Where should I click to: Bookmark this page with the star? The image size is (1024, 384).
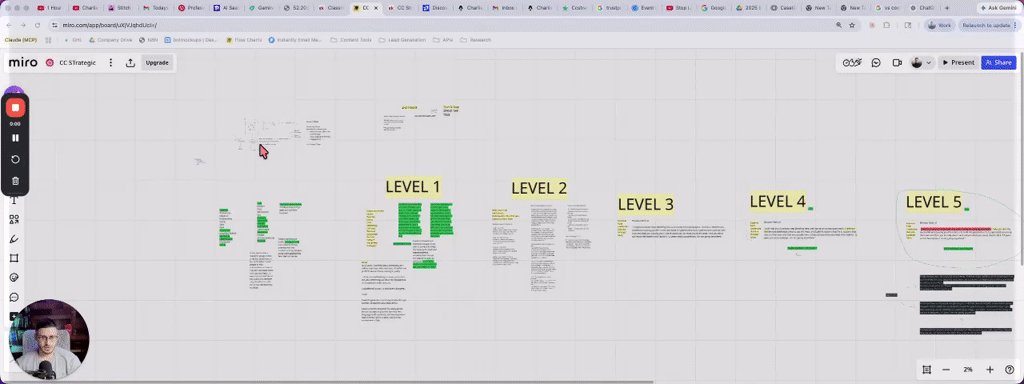click(852, 25)
